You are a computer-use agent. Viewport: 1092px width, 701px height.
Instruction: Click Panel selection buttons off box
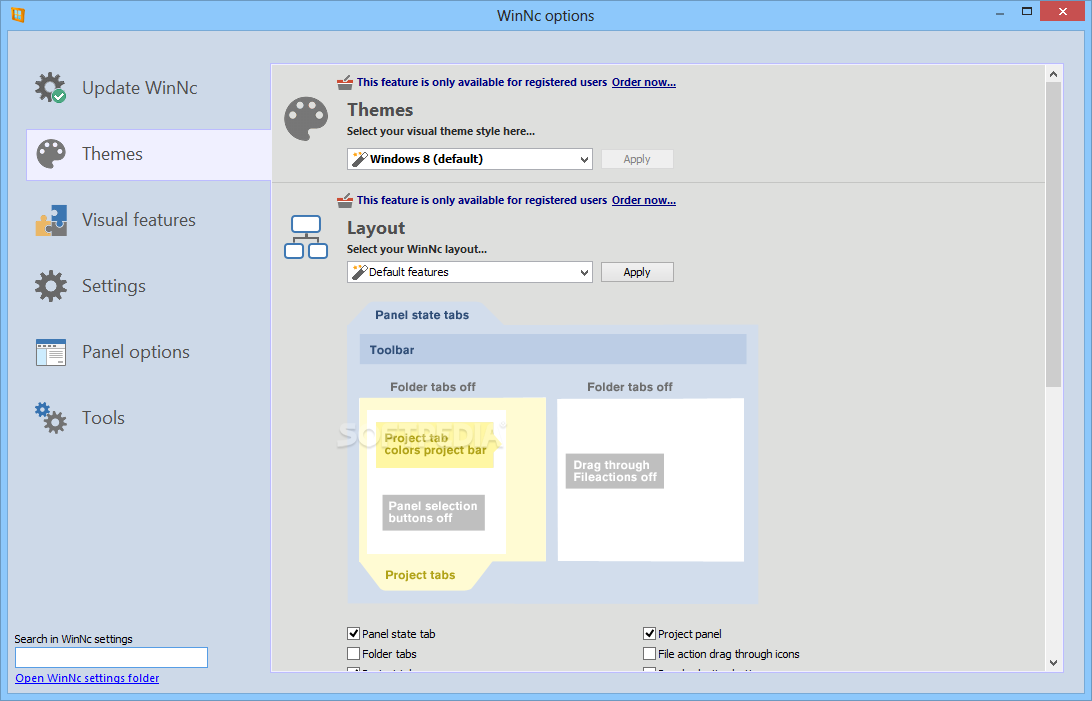coord(433,512)
